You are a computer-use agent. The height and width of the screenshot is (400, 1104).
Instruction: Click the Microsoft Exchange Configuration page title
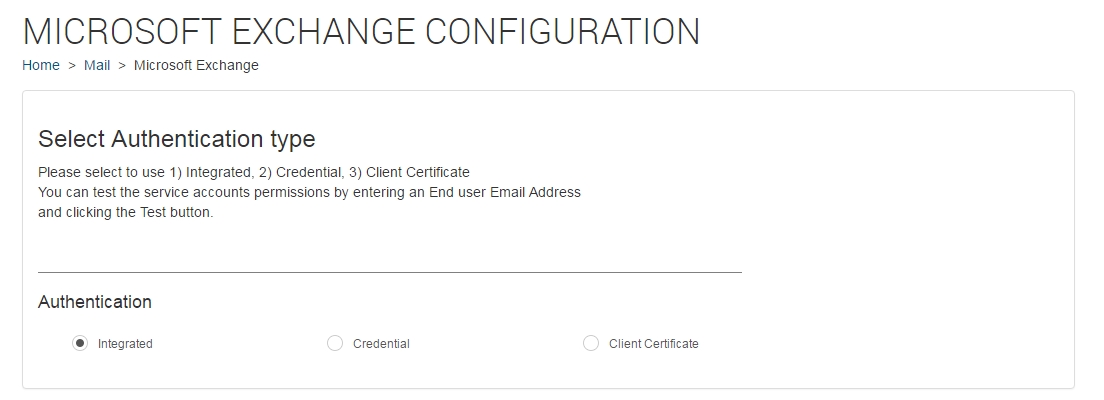tap(361, 31)
